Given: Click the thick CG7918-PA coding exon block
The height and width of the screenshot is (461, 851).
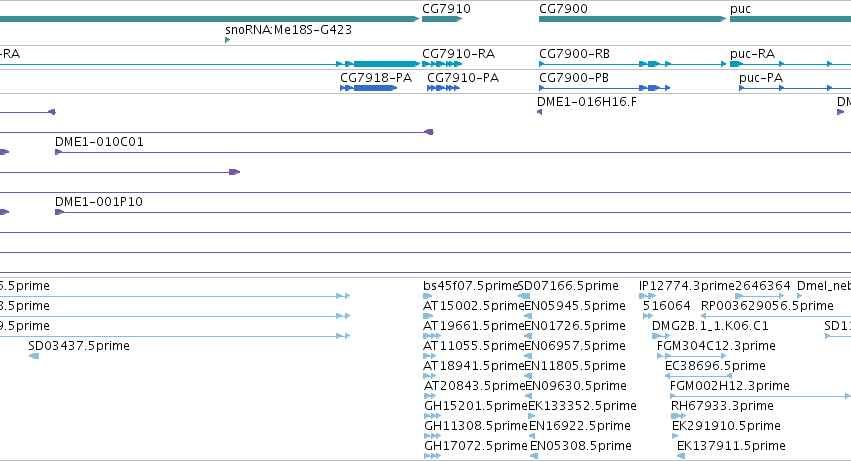Looking at the screenshot, I should pyautogui.click(x=374, y=88).
